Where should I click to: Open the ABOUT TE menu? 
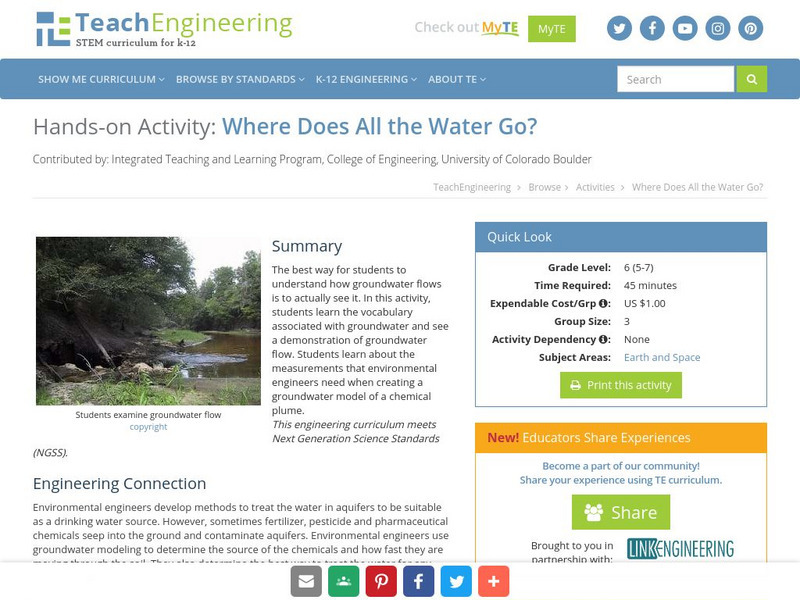[x=456, y=78]
